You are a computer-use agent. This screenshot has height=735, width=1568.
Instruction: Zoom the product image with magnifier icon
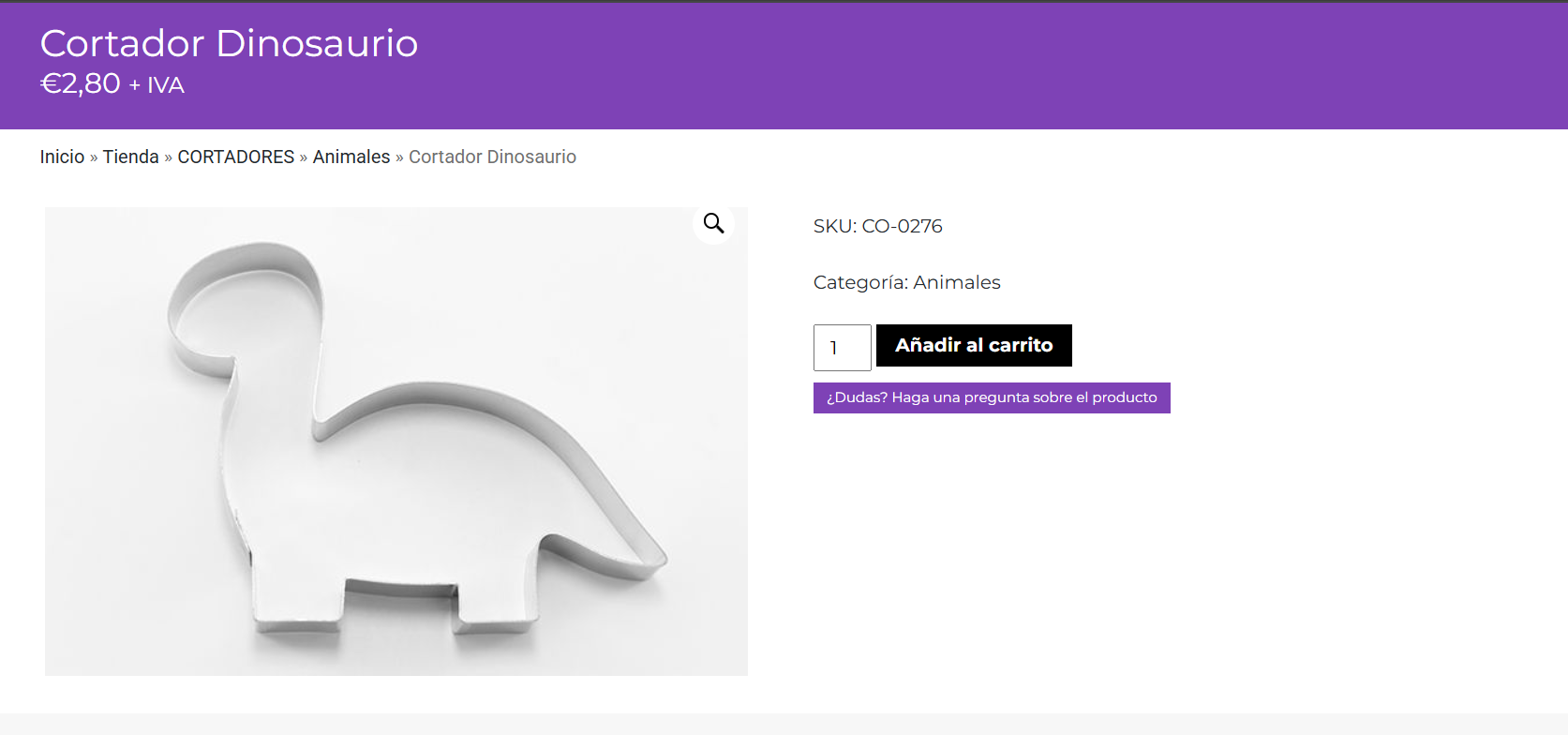713,223
